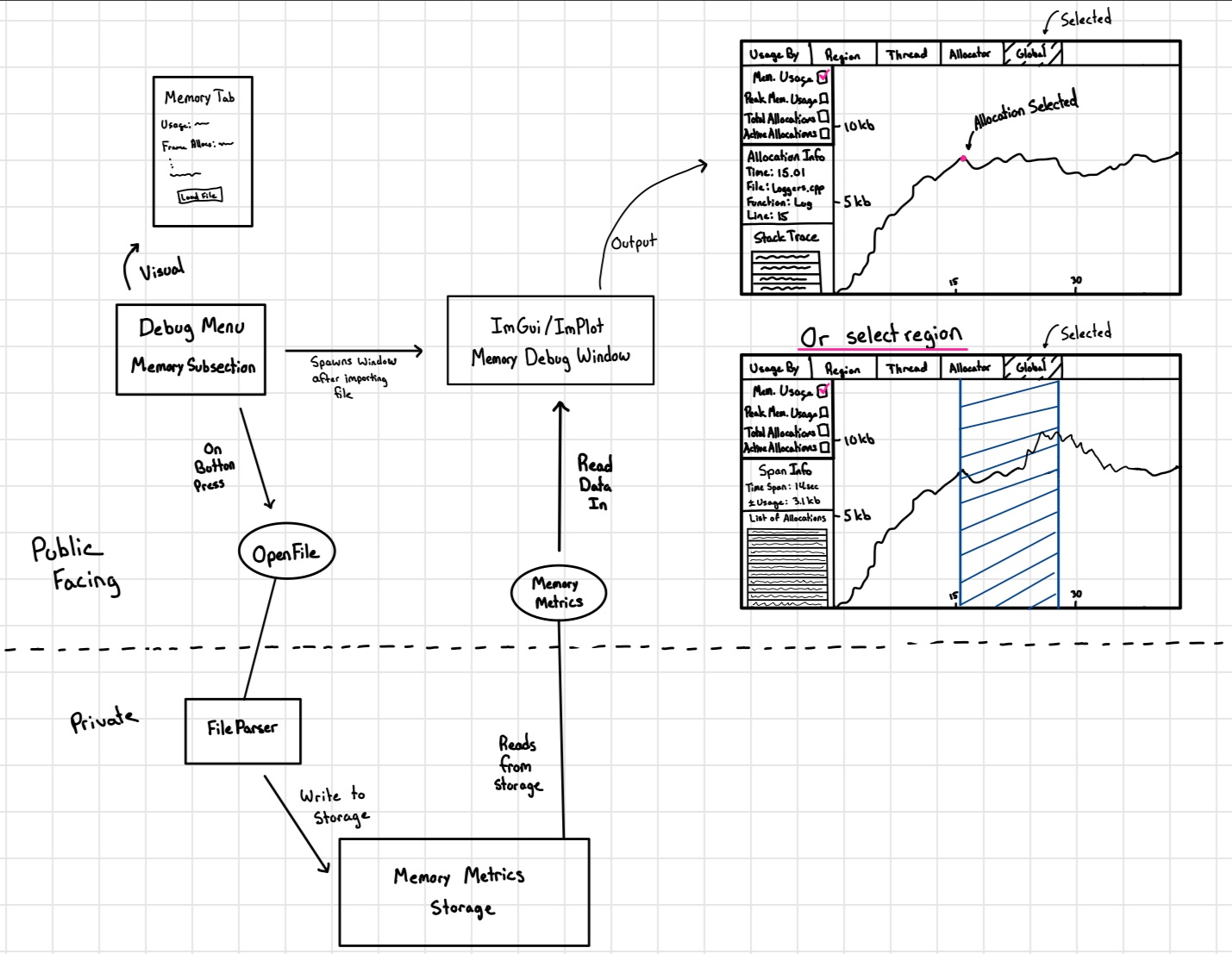
Task: Click the Memory Metrics oval node
Action: tap(558, 593)
